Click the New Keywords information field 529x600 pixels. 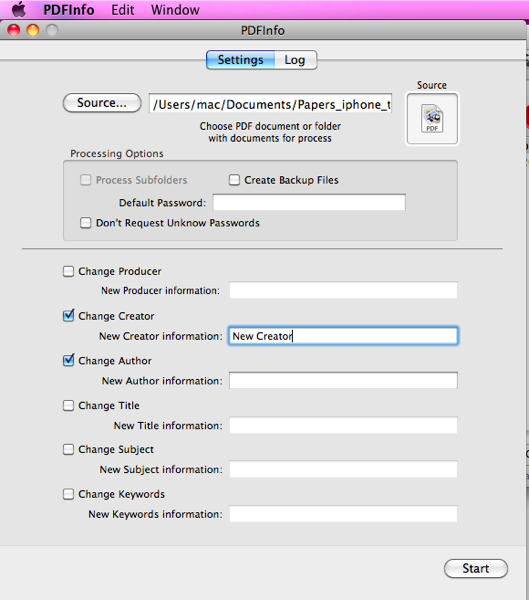343,514
